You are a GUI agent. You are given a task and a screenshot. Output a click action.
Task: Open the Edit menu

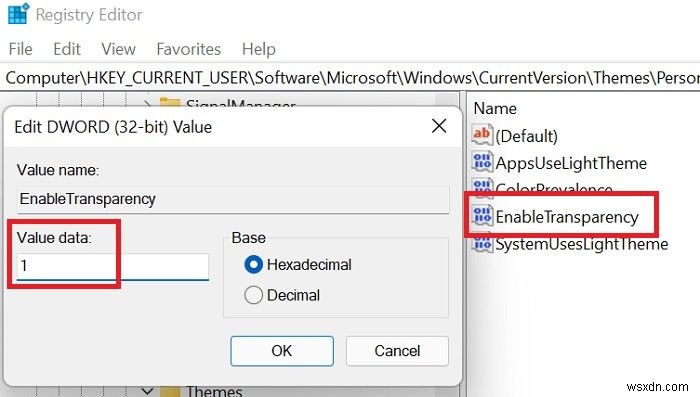(67, 49)
